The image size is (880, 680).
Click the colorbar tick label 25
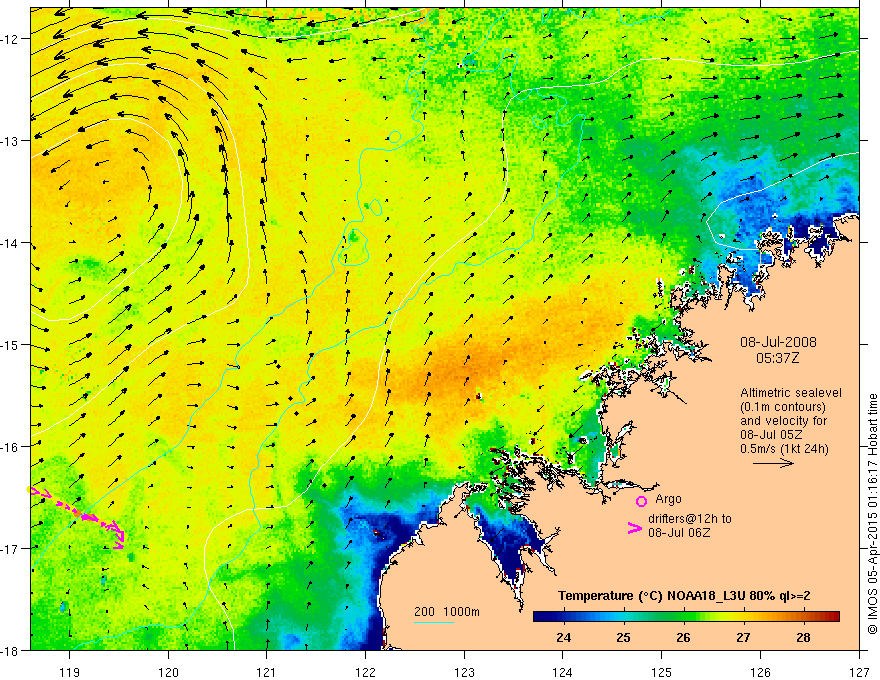(x=624, y=637)
